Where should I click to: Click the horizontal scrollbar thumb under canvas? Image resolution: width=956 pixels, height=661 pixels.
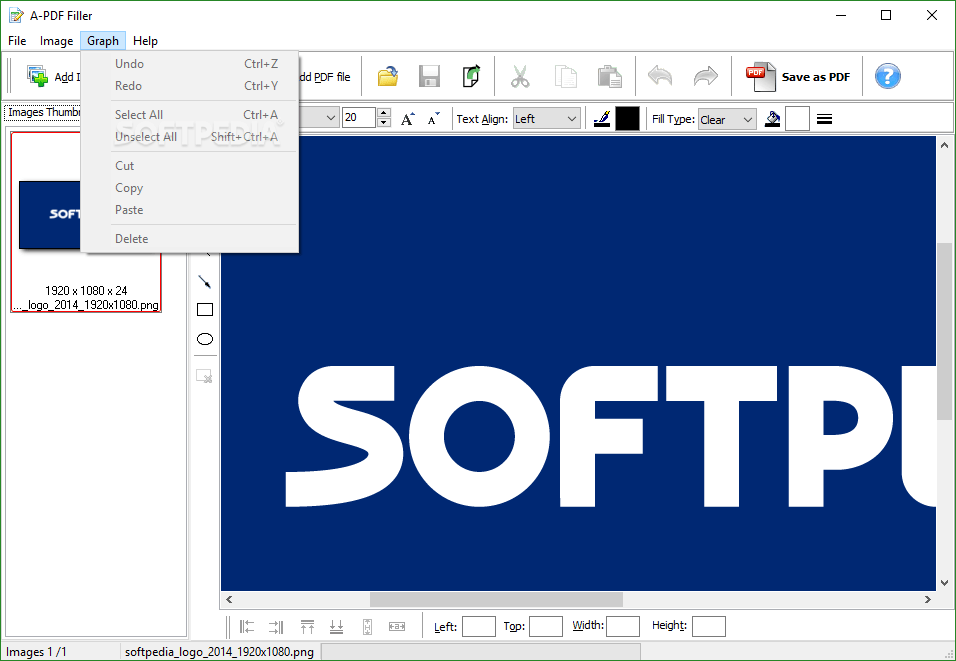tap(496, 599)
